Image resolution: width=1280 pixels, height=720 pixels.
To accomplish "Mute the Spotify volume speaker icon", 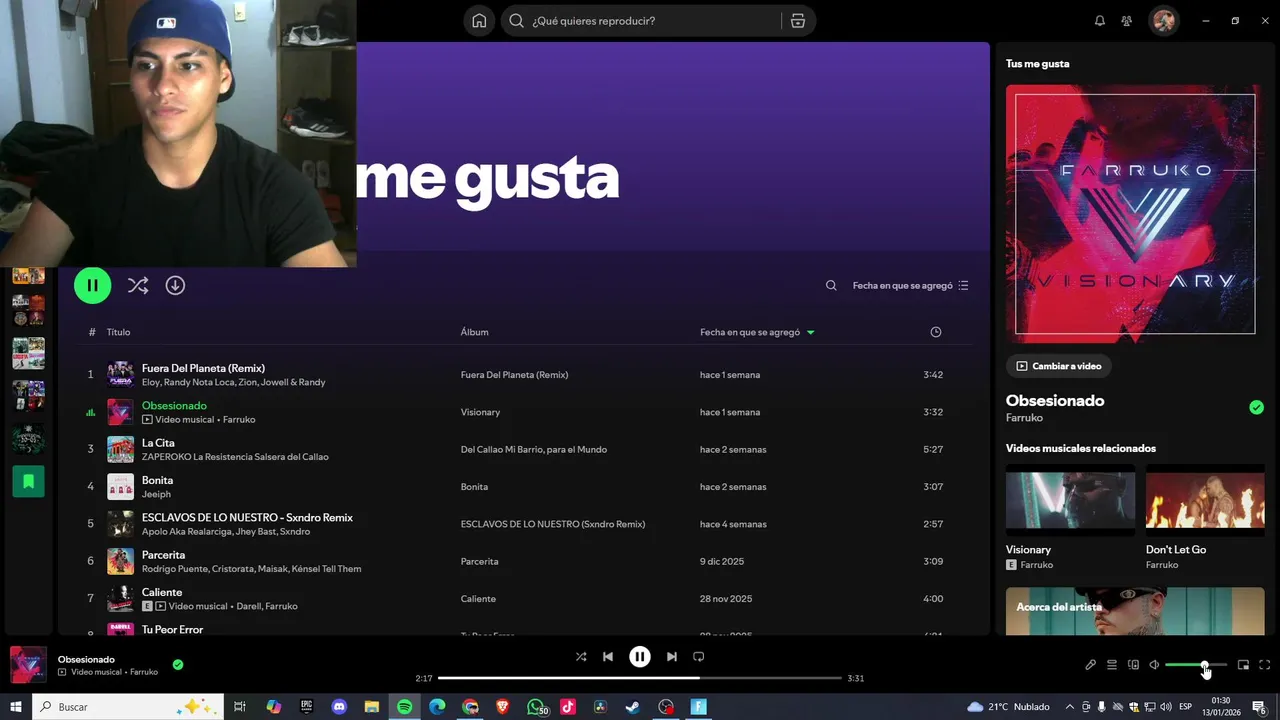I will point(1154,665).
